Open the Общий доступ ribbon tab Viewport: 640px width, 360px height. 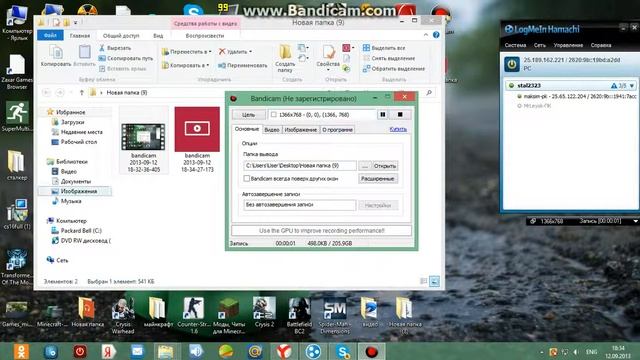pyautogui.click(x=121, y=36)
